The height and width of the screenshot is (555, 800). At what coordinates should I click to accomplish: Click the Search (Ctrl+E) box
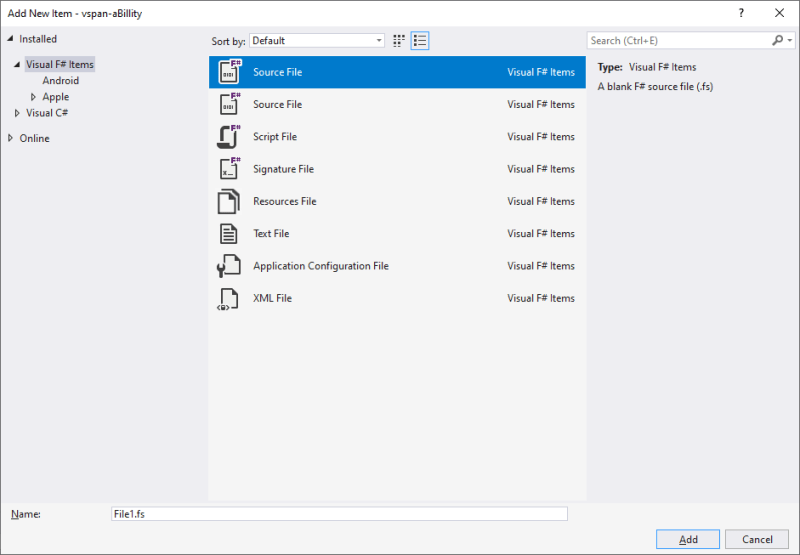click(679, 40)
